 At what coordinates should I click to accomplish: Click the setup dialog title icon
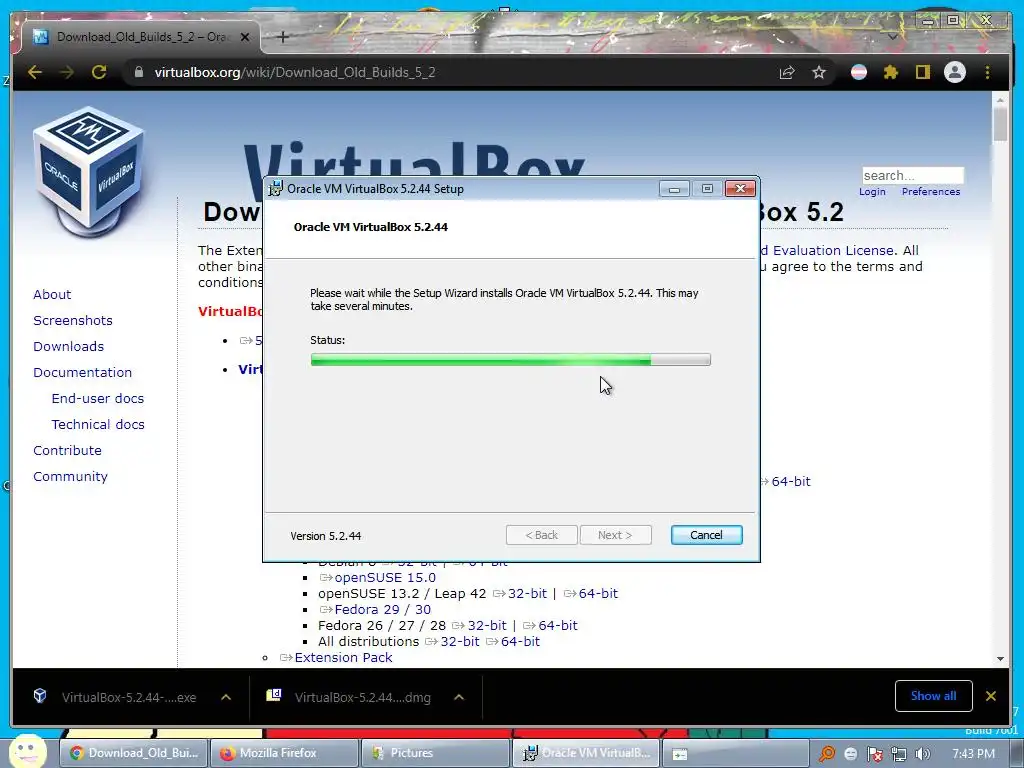tap(276, 189)
